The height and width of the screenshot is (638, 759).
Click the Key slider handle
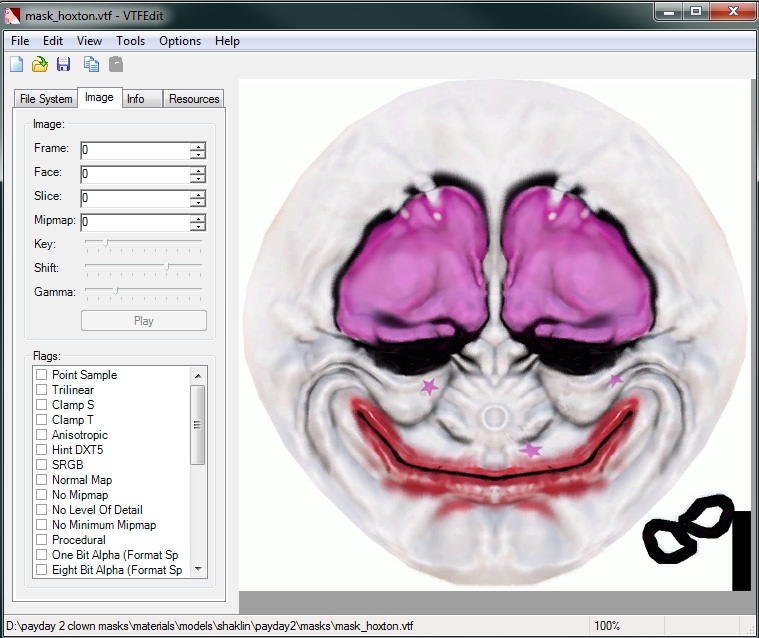[x=105, y=242]
